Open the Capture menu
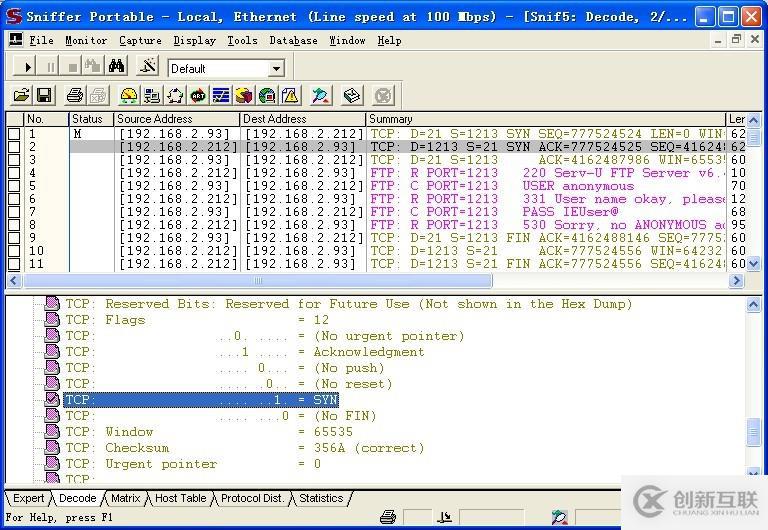768x530 pixels. point(140,40)
